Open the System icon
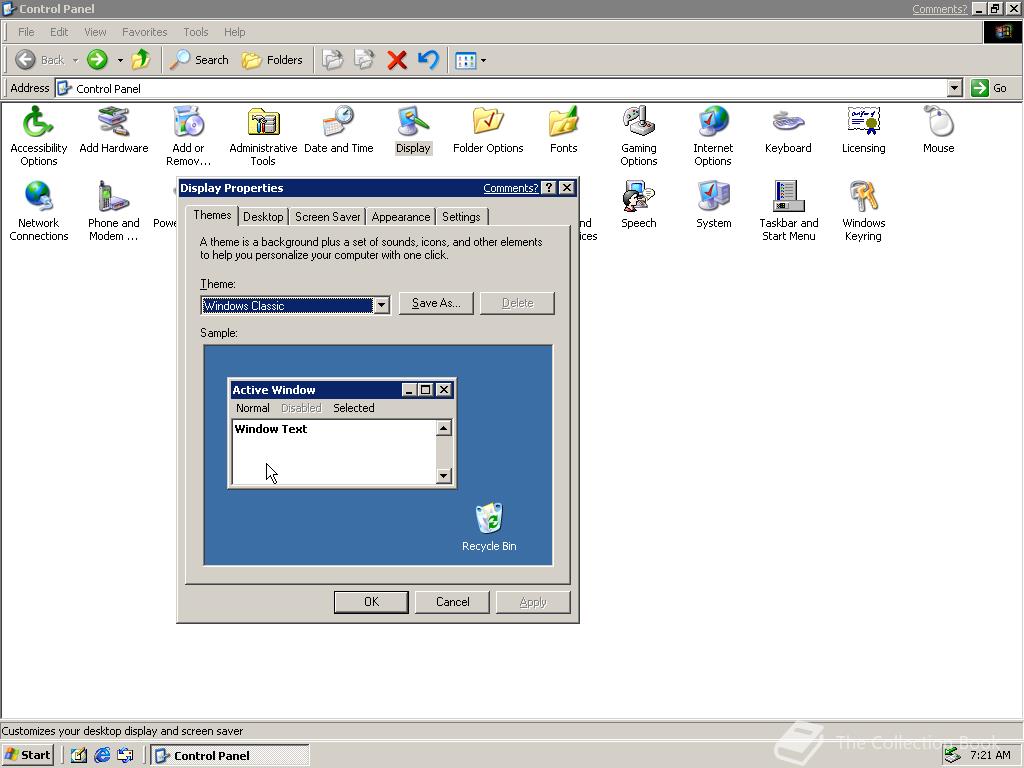Viewport: 1024px width, 768px height. coord(713,204)
